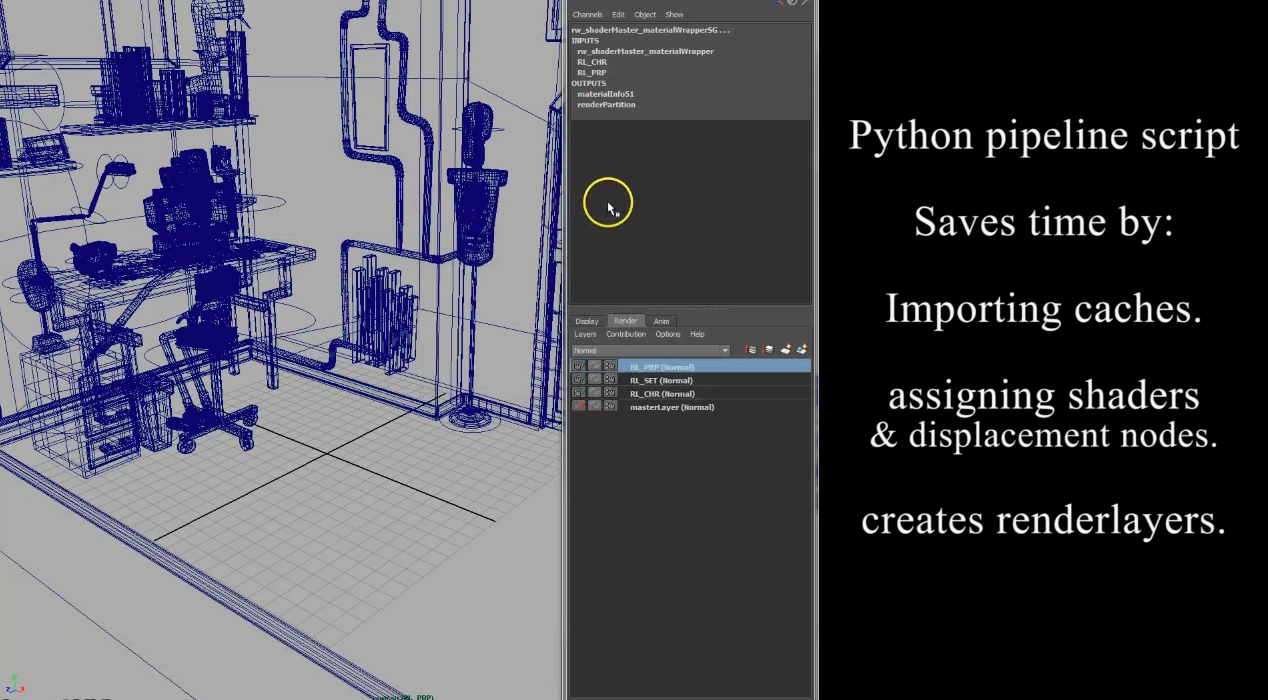Create render layer from selected objects
Image resolution: width=1268 pixels, height=700 pixels.
tap(802, 350)
